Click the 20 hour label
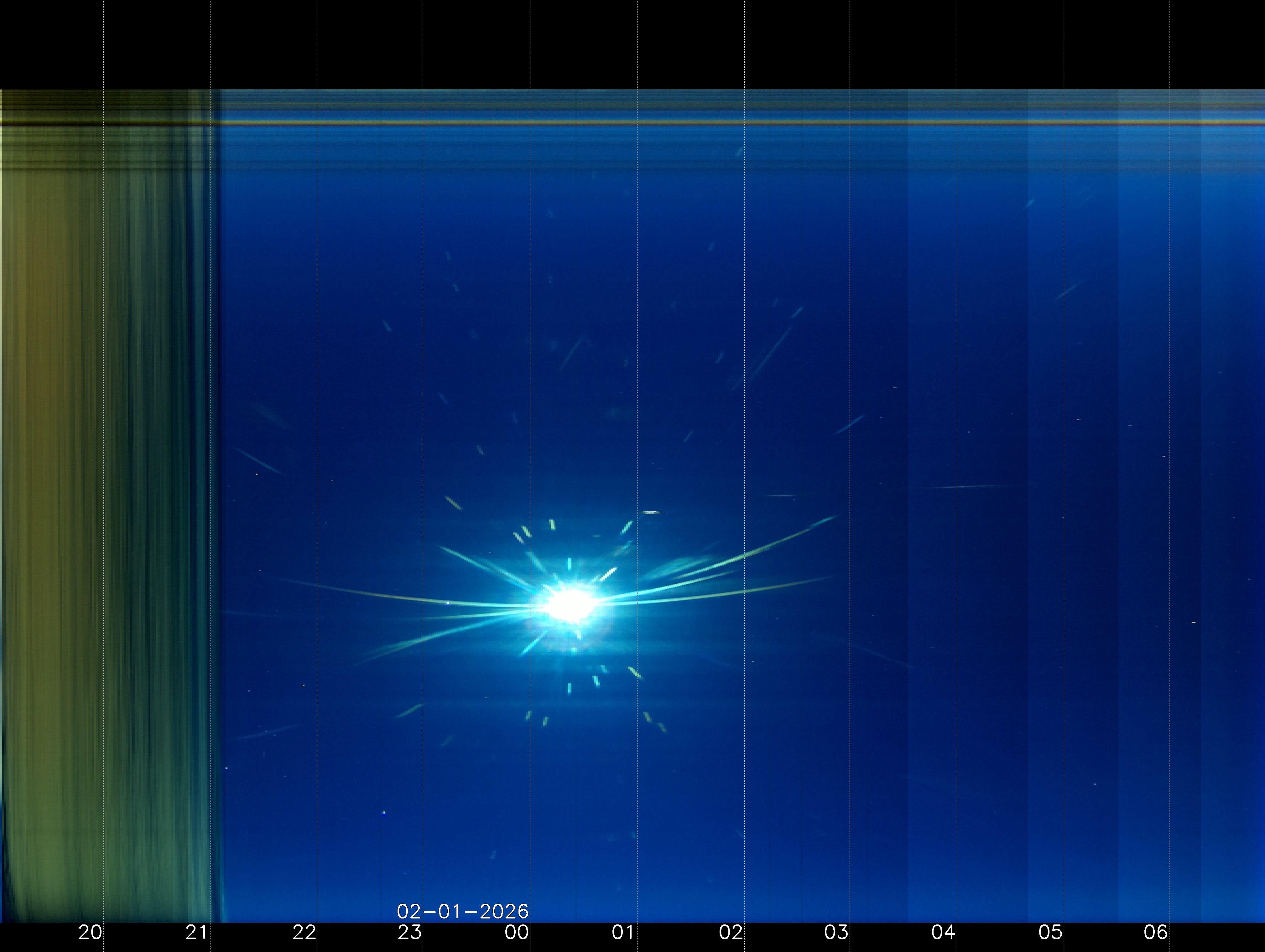1265x952 pixels. point(90,933)
